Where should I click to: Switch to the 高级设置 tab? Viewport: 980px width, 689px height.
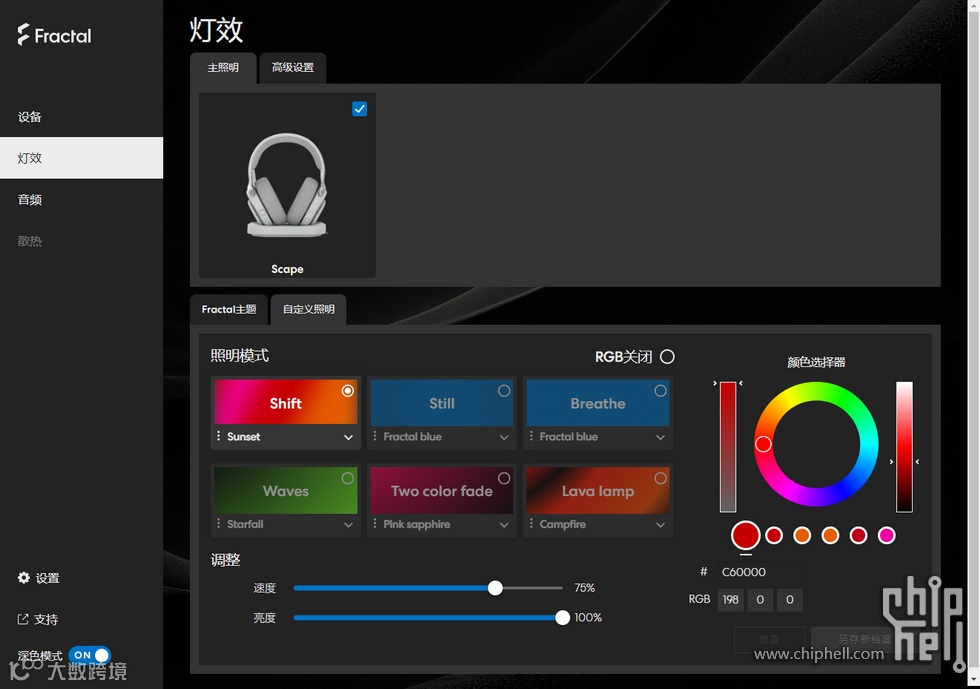[292, 68]
